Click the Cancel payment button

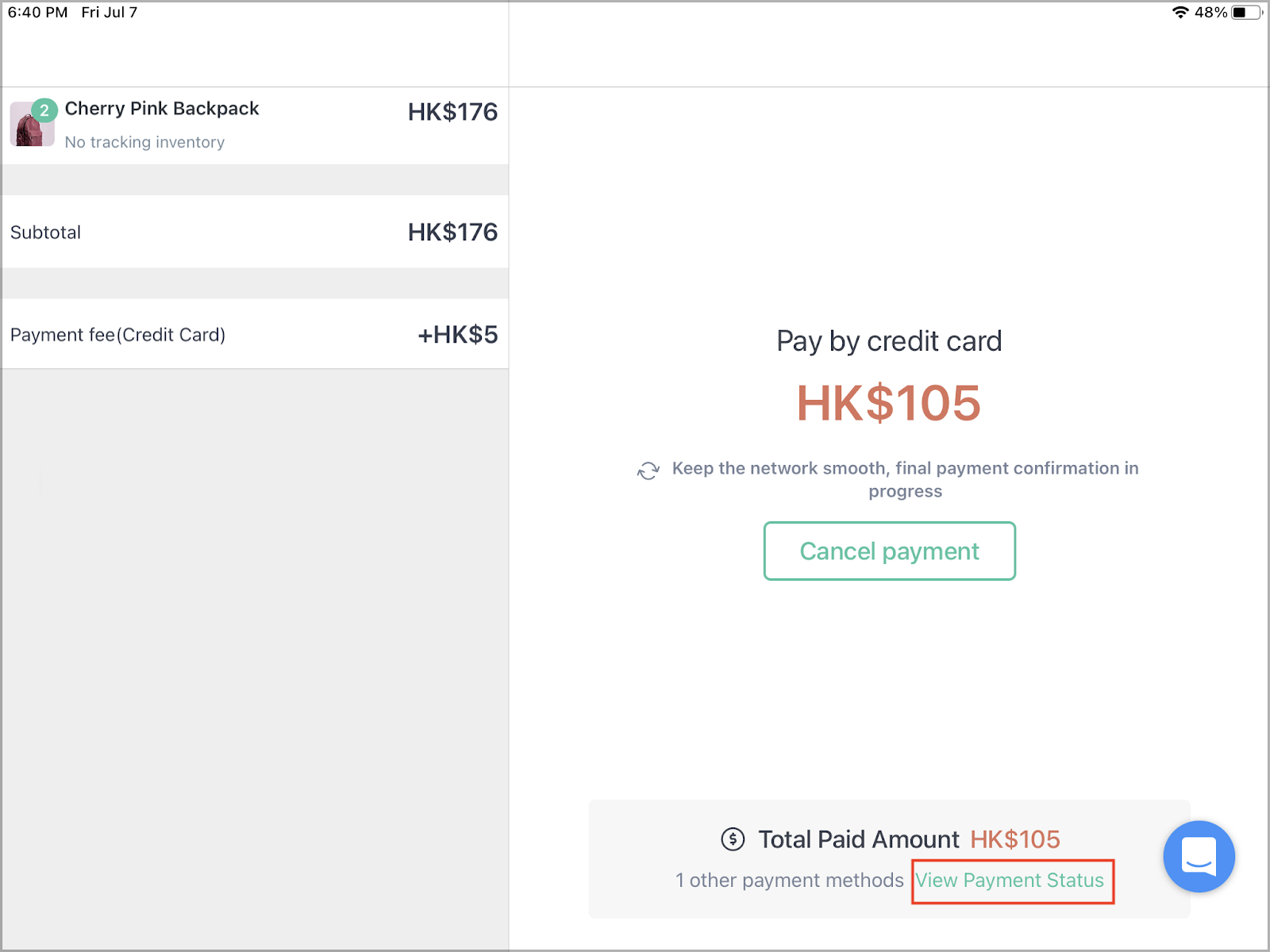click(x=889, y=551)
